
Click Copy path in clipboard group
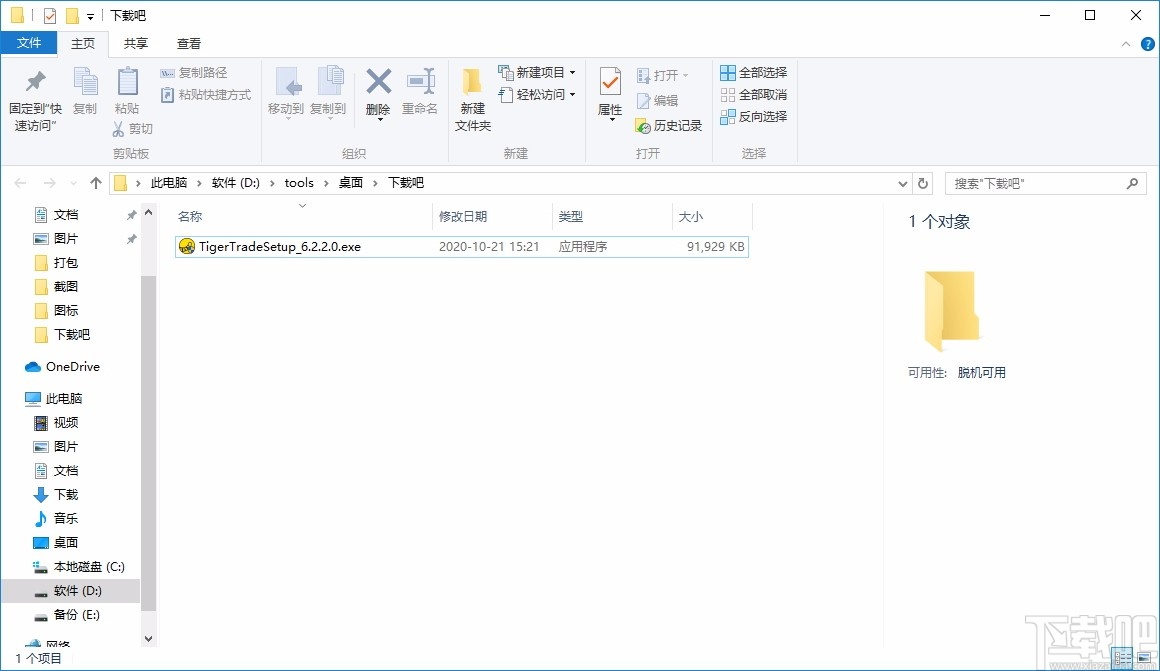(x=194, y=73)
